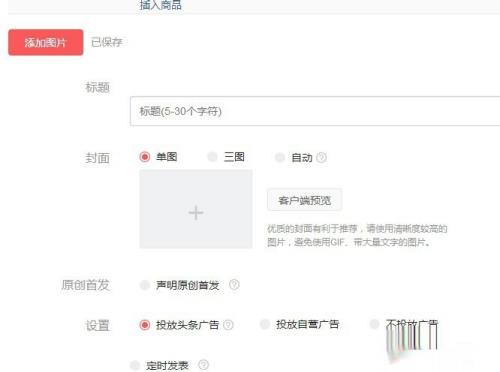The image size is (500, 372).
Task: Open help icon next to 自动
Action: coord(321,157)
